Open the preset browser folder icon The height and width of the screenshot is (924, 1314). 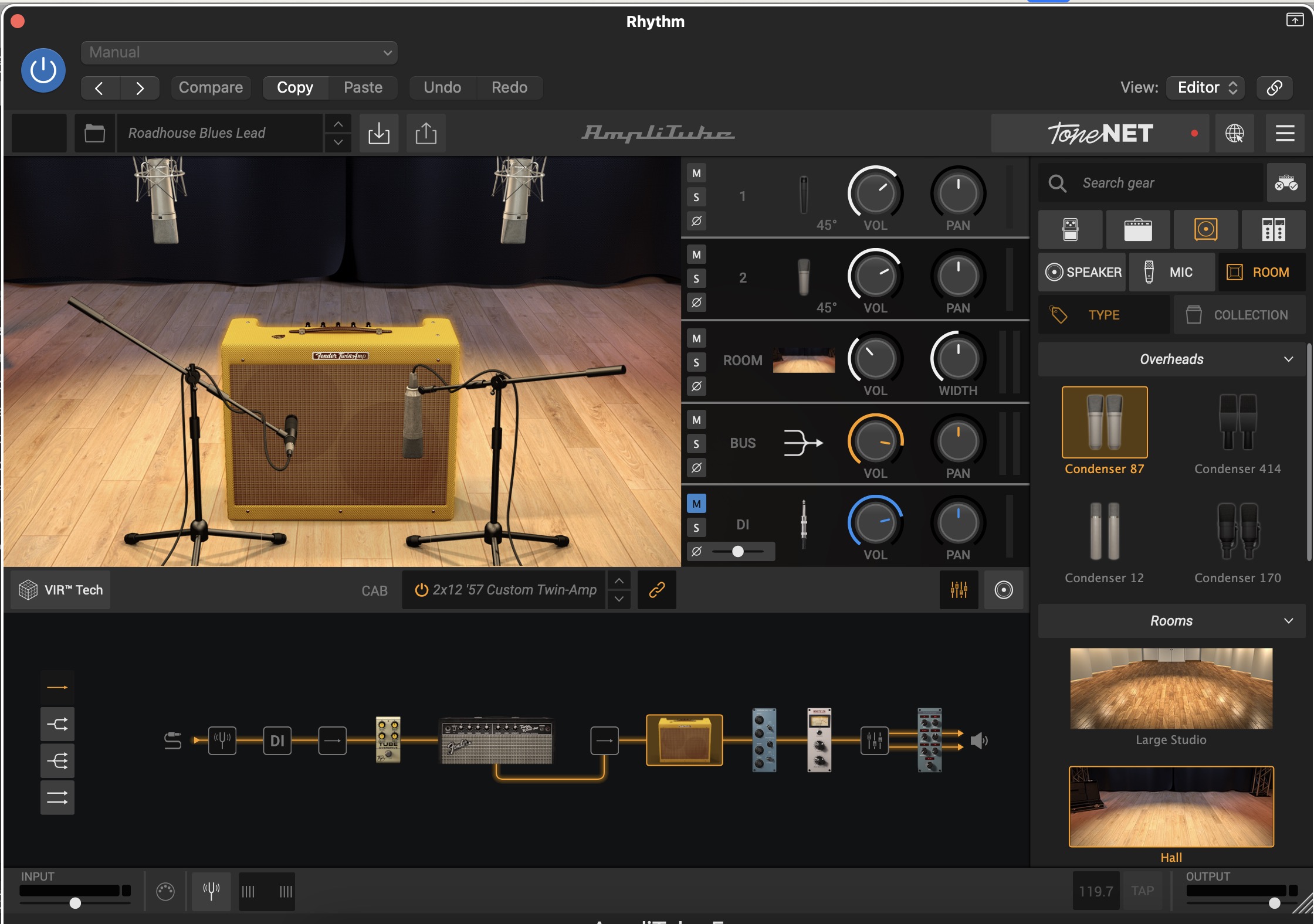point(94,134)
